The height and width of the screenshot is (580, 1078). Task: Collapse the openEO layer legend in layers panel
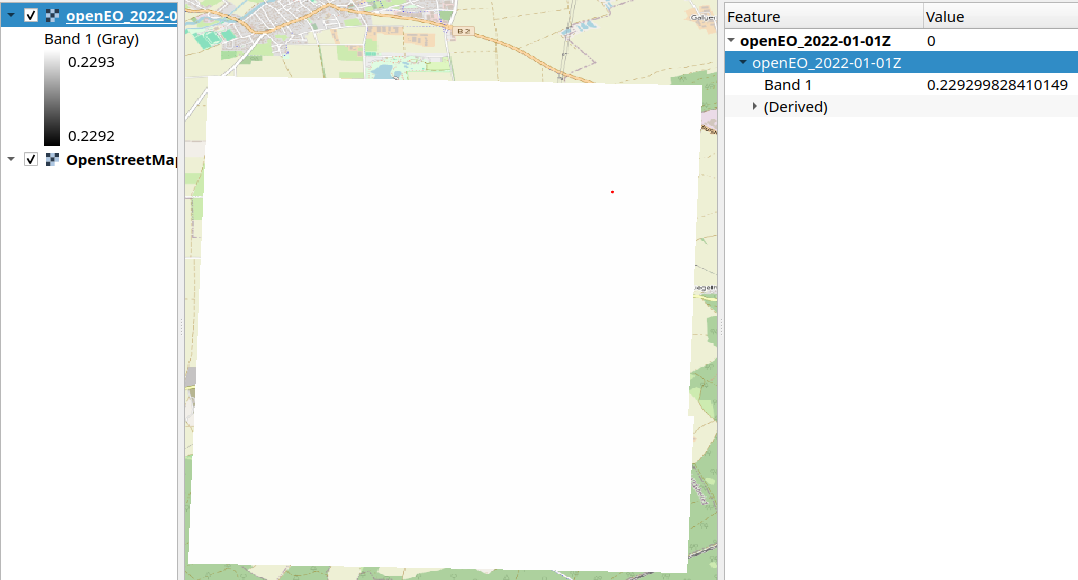click(11, 16)
